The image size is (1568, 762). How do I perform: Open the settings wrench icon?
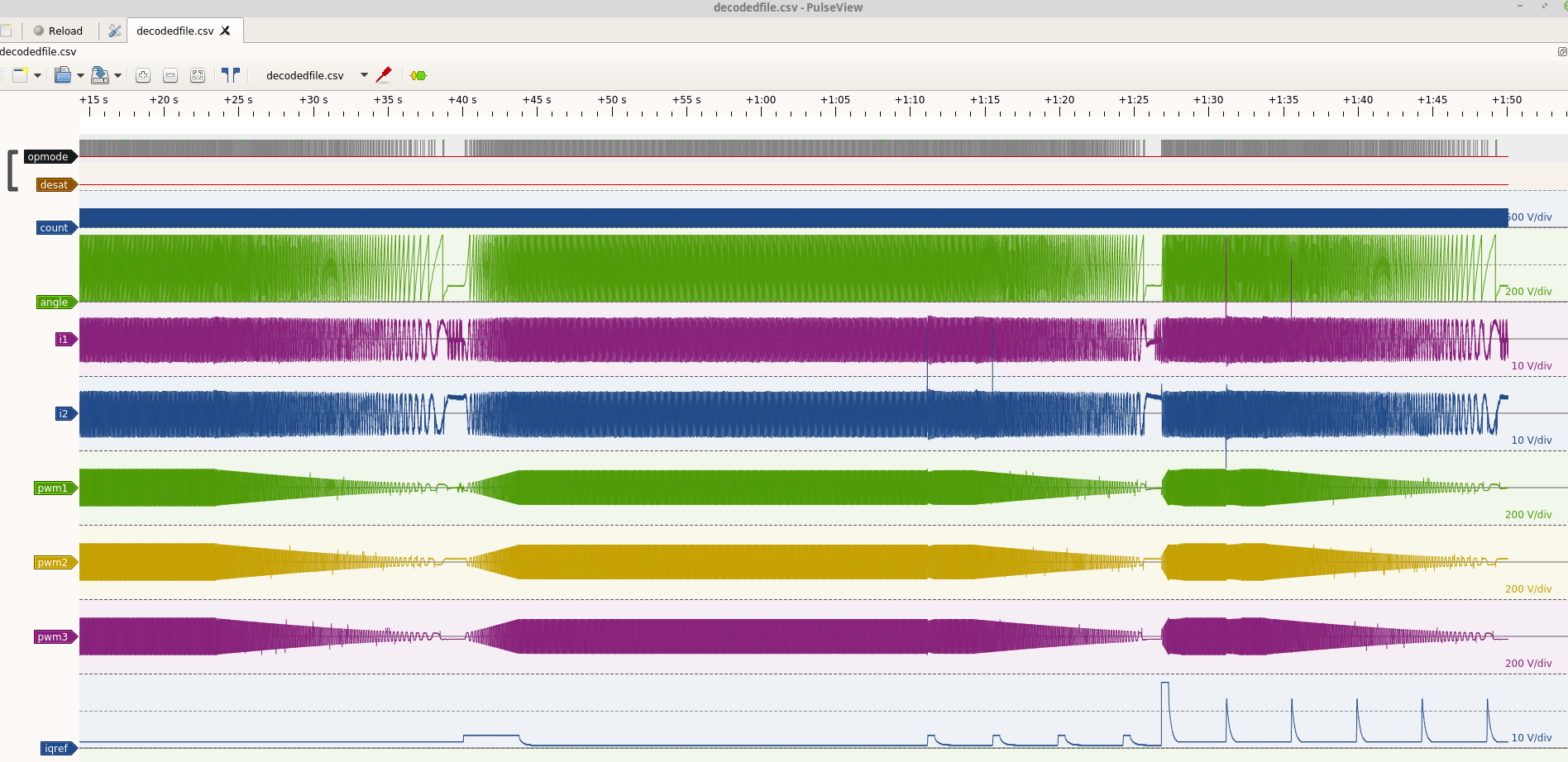pyautogui.click(x=115, y=31)
